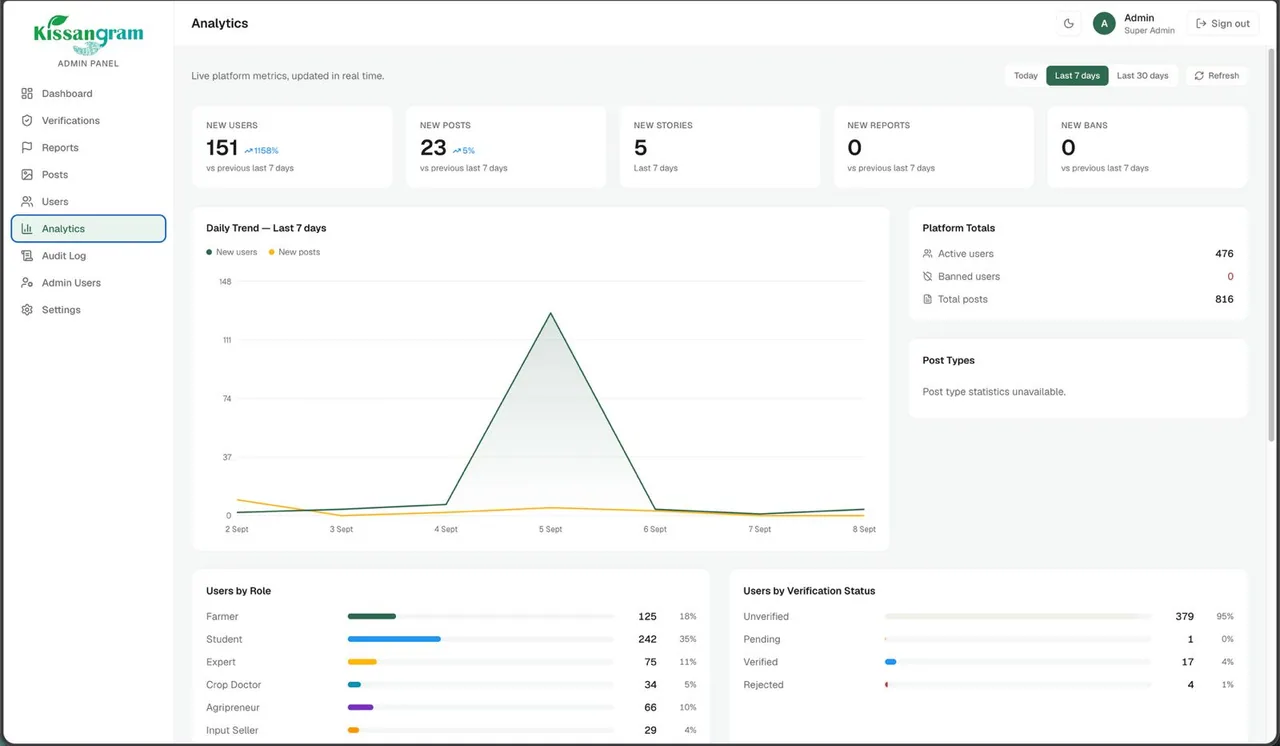Click the Users people icon in sidebar

click(x=27, y=202)
